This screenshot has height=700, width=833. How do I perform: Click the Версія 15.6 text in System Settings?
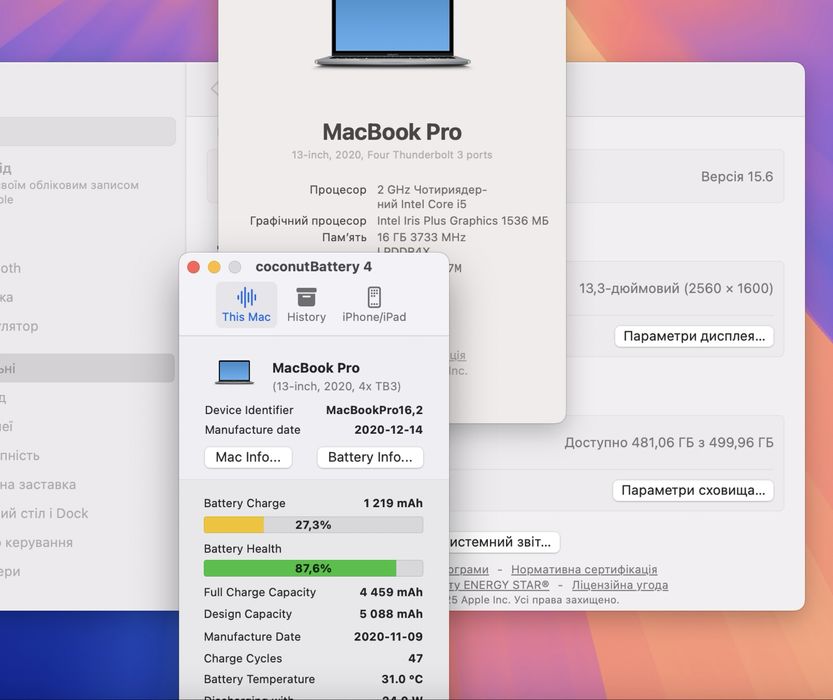[737, 177]
